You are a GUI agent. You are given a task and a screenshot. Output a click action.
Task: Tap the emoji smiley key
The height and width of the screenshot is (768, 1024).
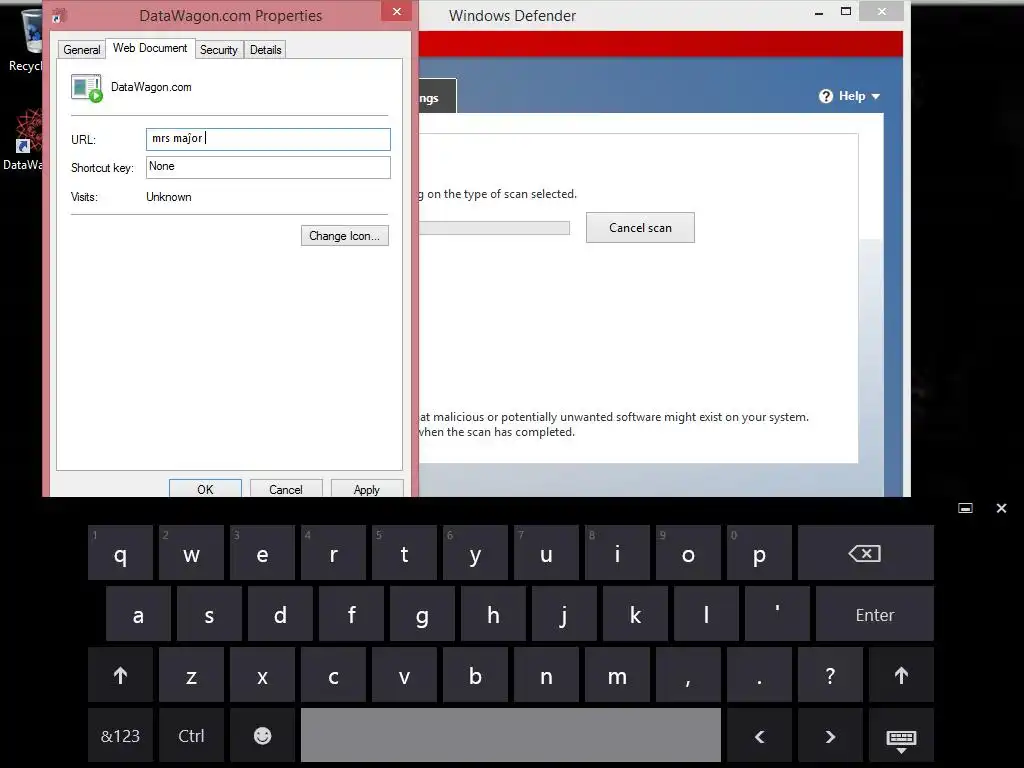(x=263, y=735)
